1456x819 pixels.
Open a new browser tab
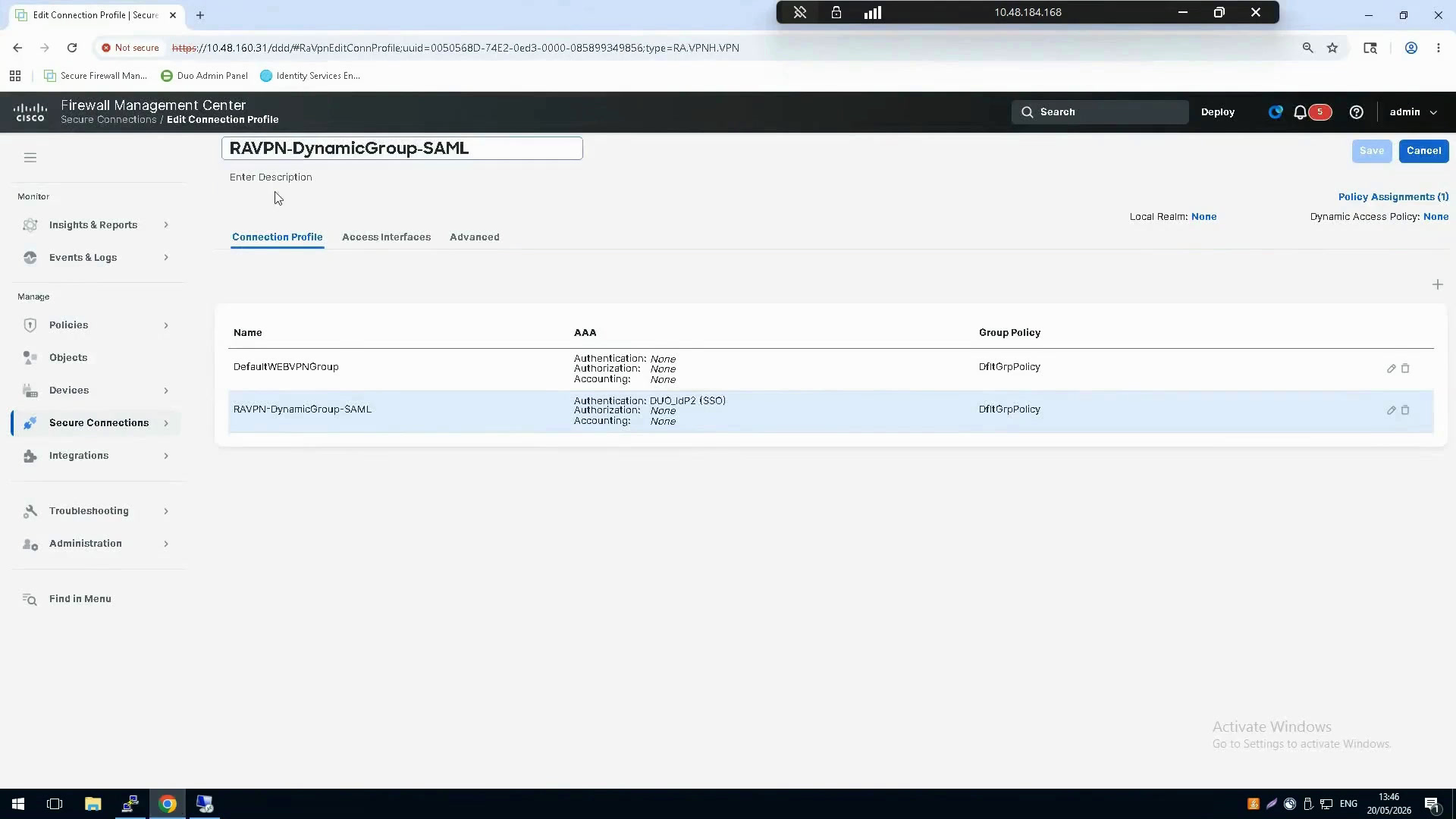(200, 15)
